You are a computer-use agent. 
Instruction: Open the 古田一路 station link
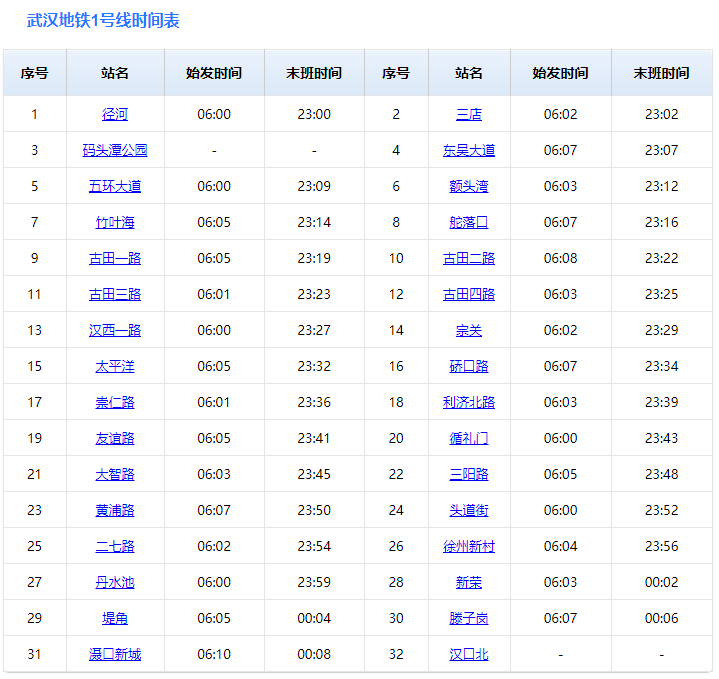115,258
